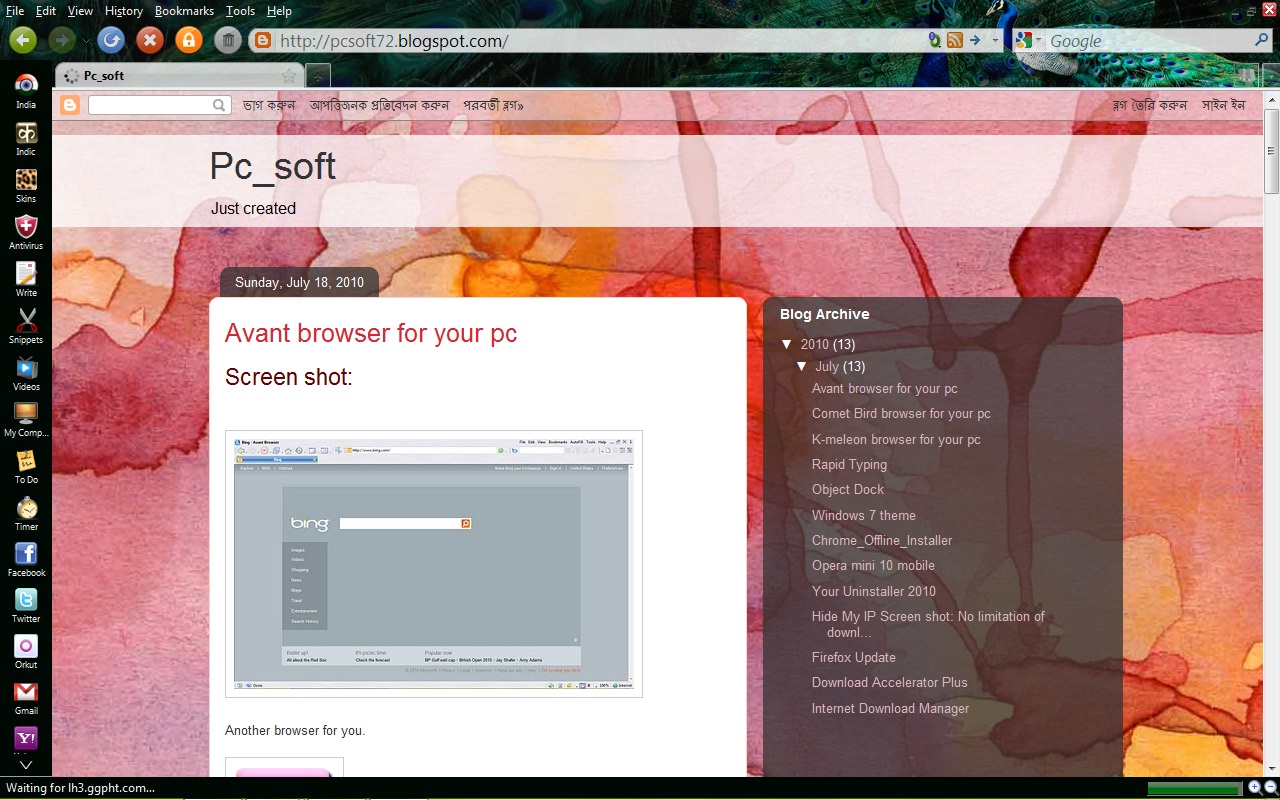Image resolution: width=1280 pixels, height=800 pixels.
Task: Open the Facebook sidebar shortcut
Action: point(26,560)
